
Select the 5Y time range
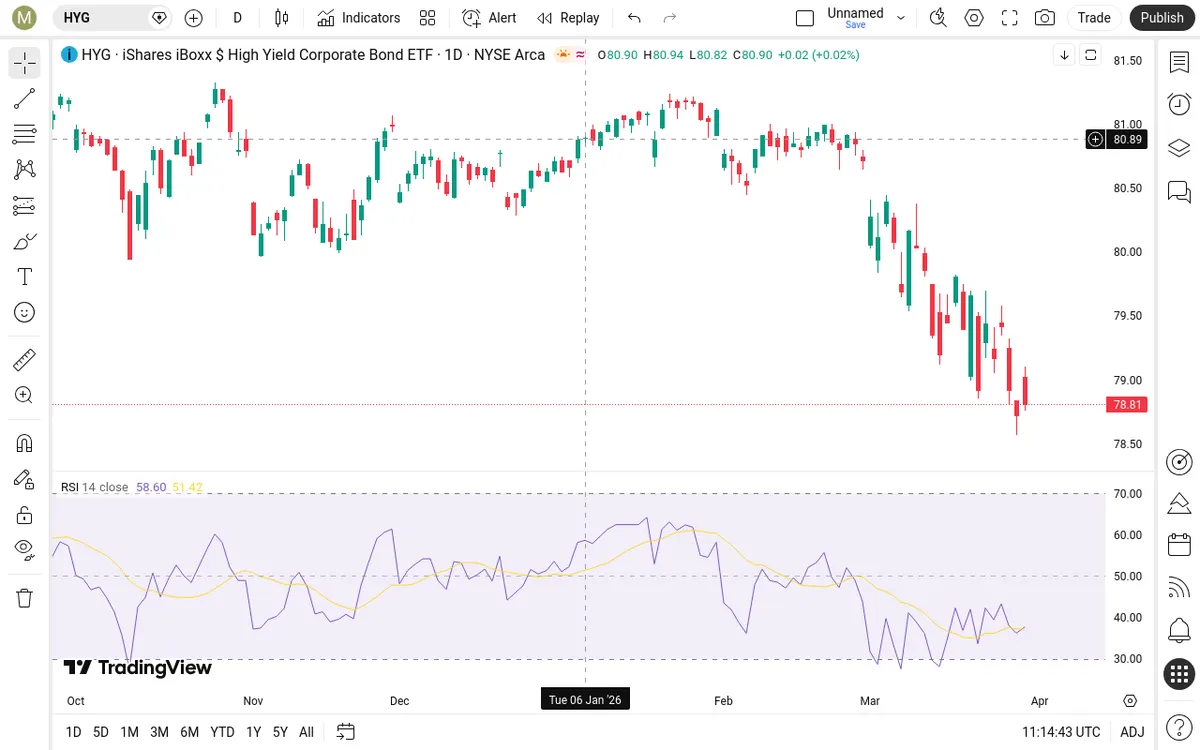[x=280, y=732]
